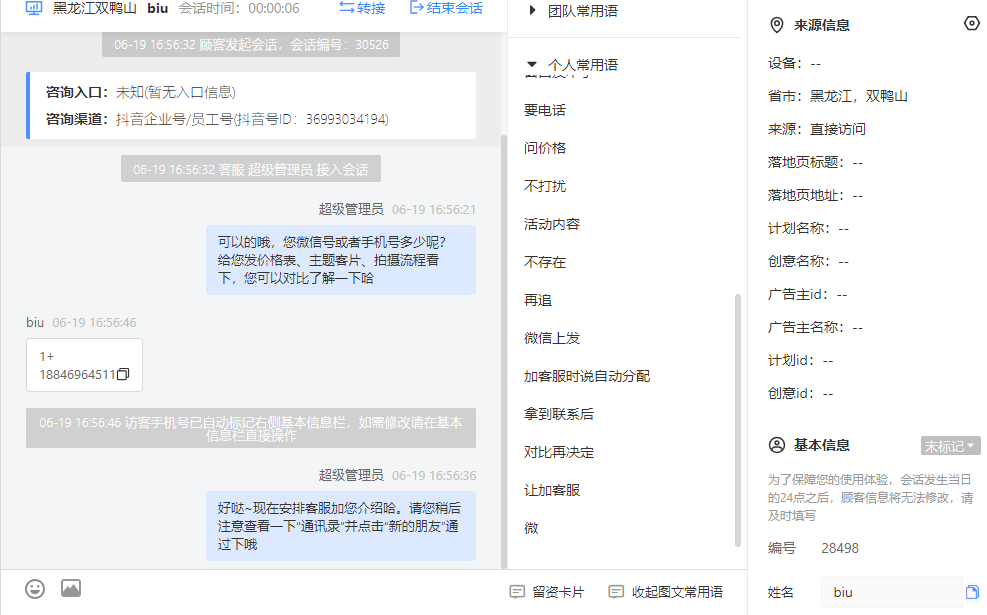The image size is (987, 615).
Task: Click the 结束会话 exit icon
Action: 416,8
